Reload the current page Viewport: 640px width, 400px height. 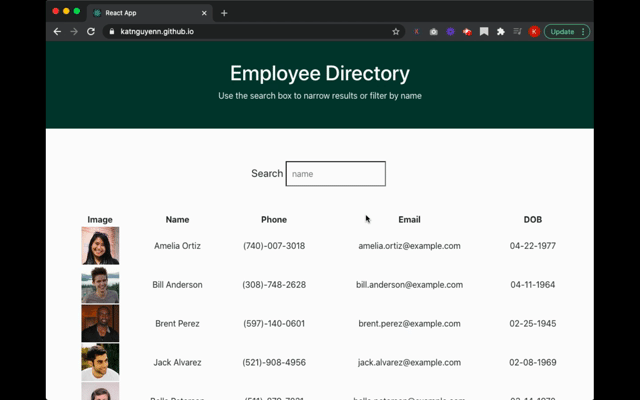coord(91,31)
